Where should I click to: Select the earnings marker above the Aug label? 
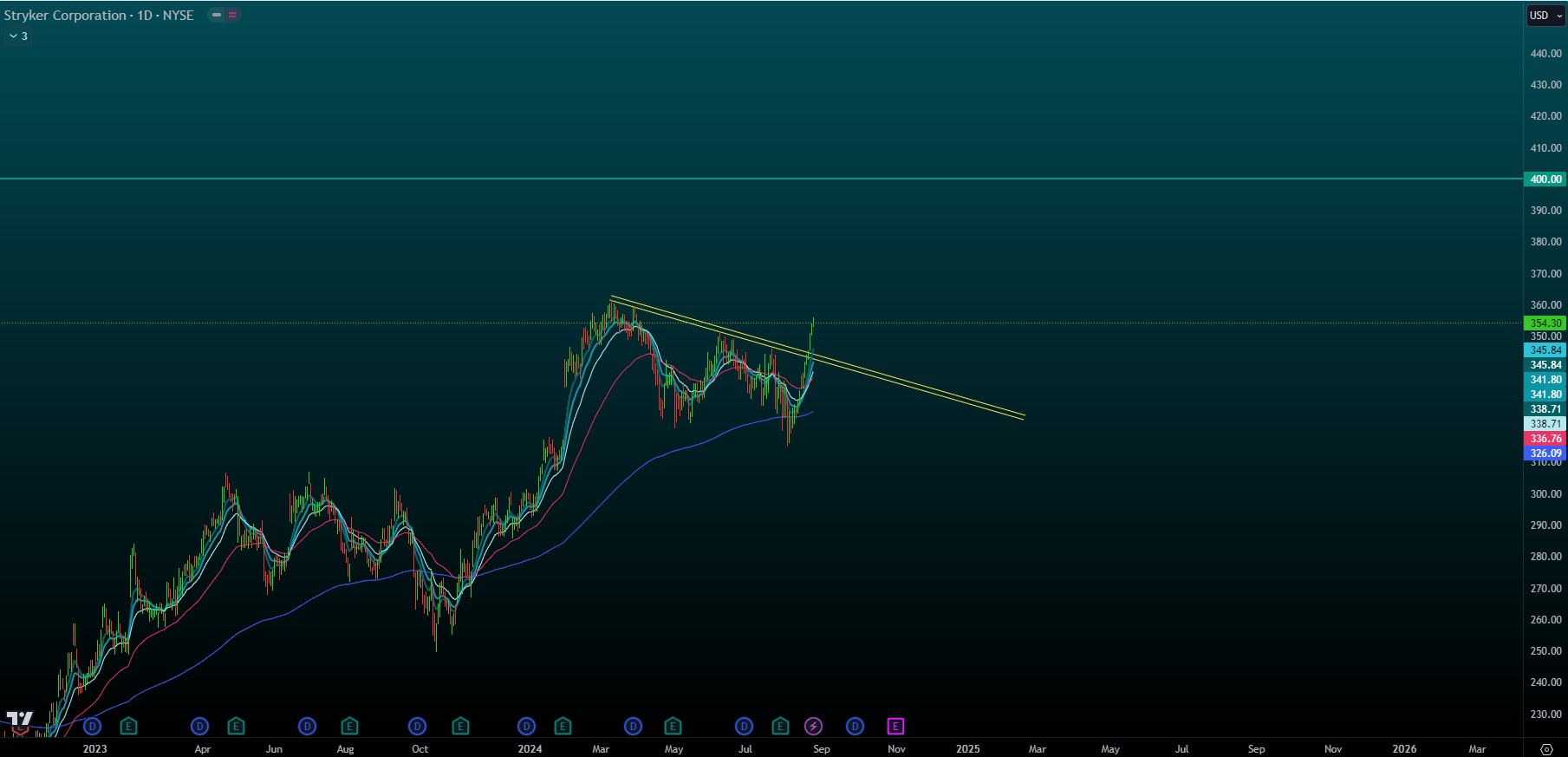pos(349,726)
